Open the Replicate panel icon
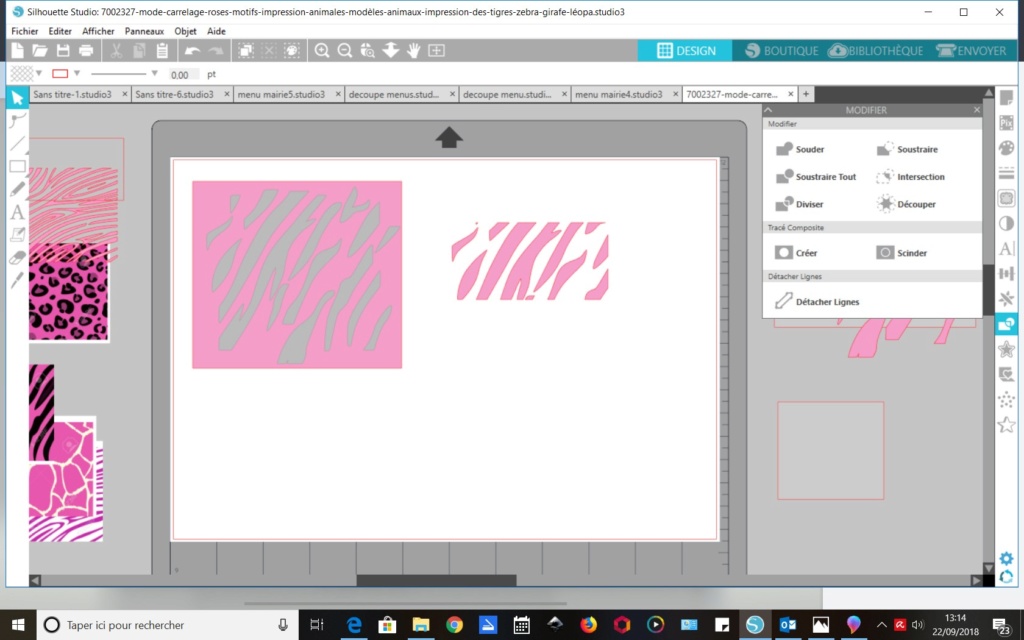 (x=1006, y=298)
